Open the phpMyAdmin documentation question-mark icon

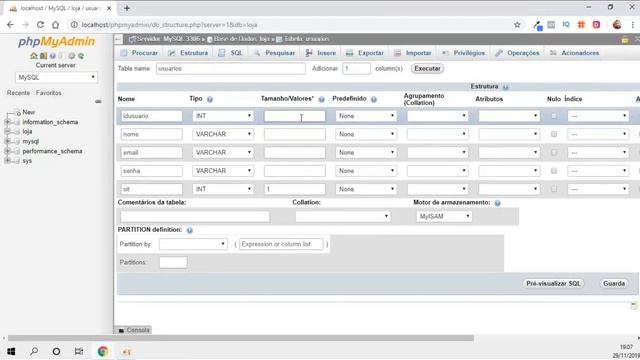pos(53,56)
